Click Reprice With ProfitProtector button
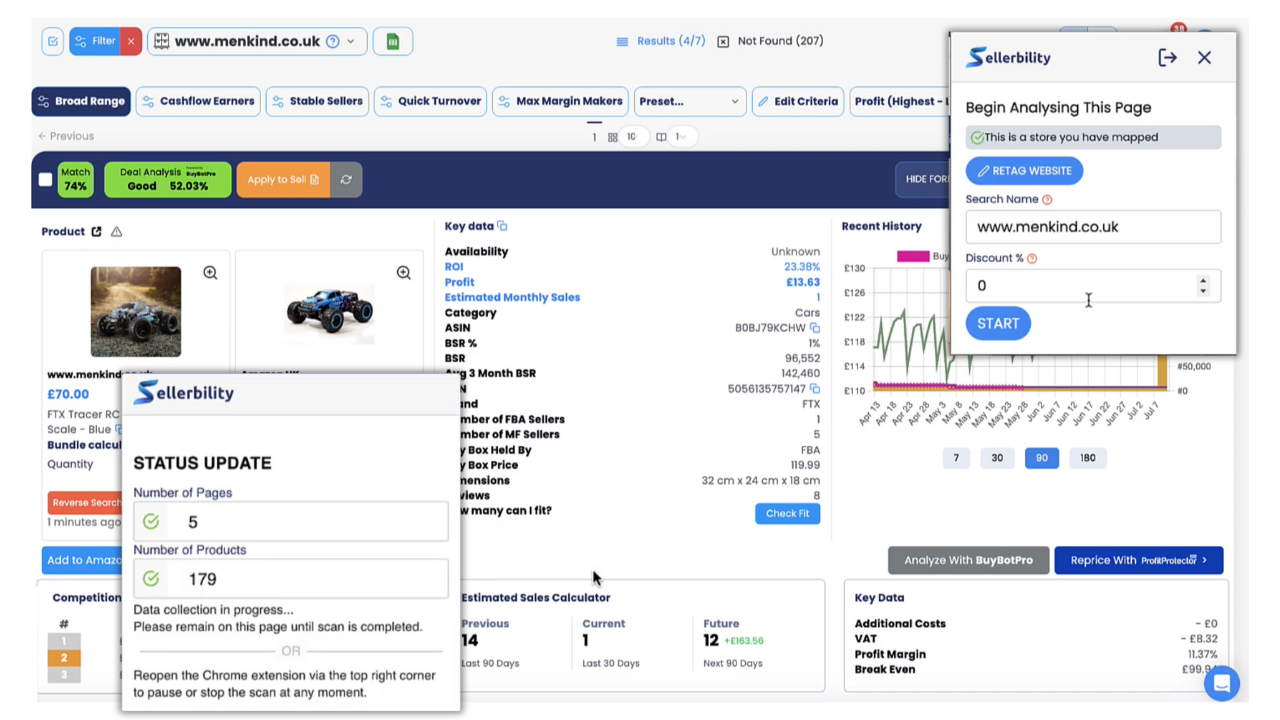Screen dimensions: 1280x720 coord(1139,560)
